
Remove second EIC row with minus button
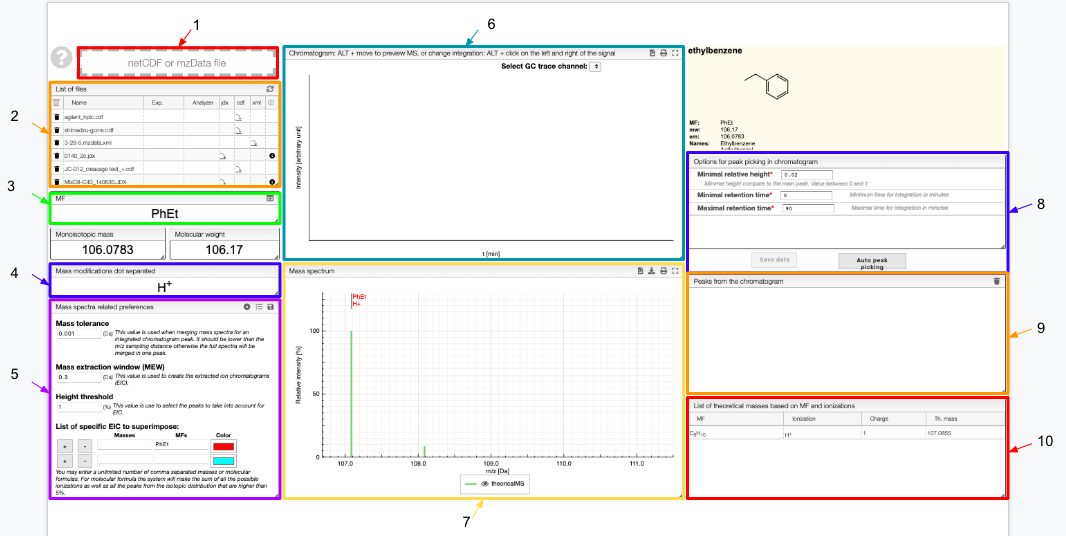click(x=84, y=460)
